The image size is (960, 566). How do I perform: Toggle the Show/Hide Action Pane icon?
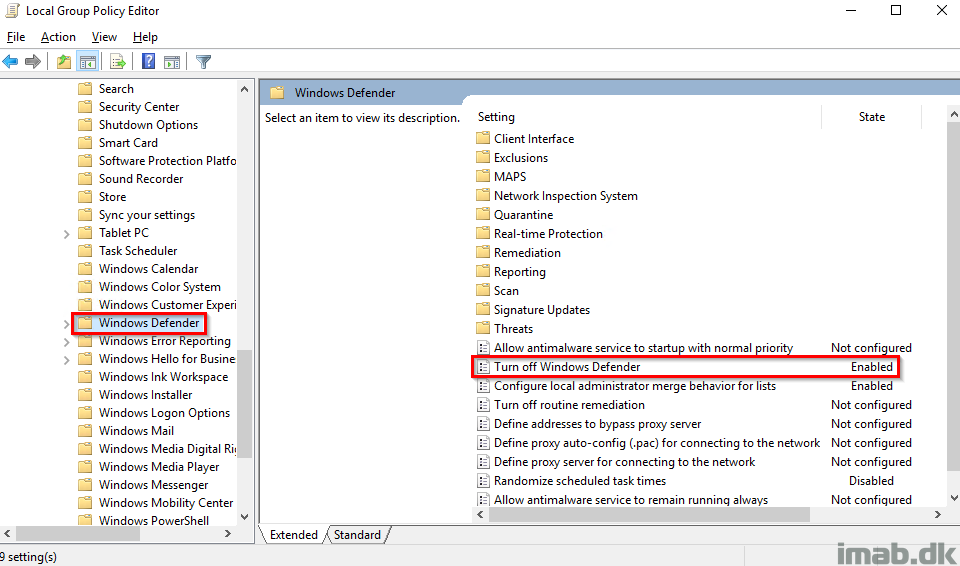tap(172, 61)
